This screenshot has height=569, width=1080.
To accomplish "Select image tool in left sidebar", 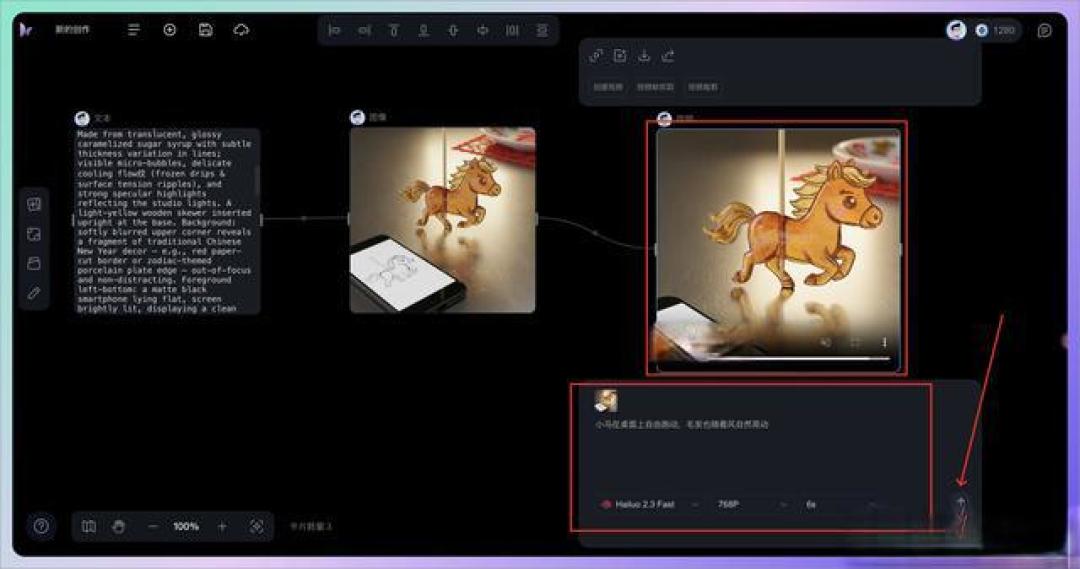I will pyautogui.click(x=34, y=234).
